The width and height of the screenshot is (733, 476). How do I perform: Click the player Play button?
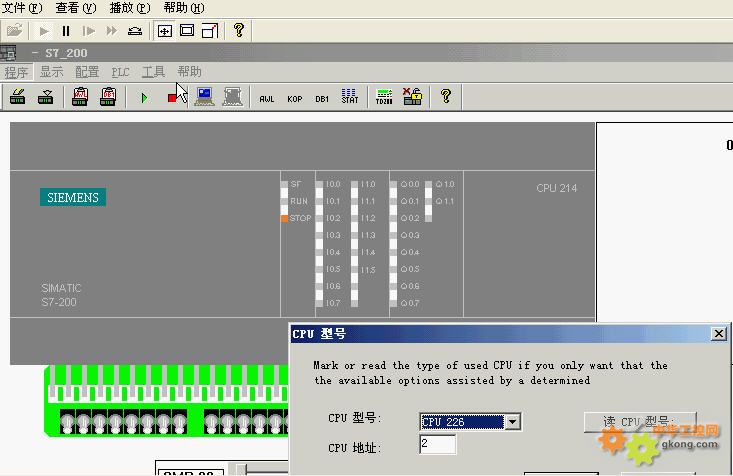click(44, 31)
